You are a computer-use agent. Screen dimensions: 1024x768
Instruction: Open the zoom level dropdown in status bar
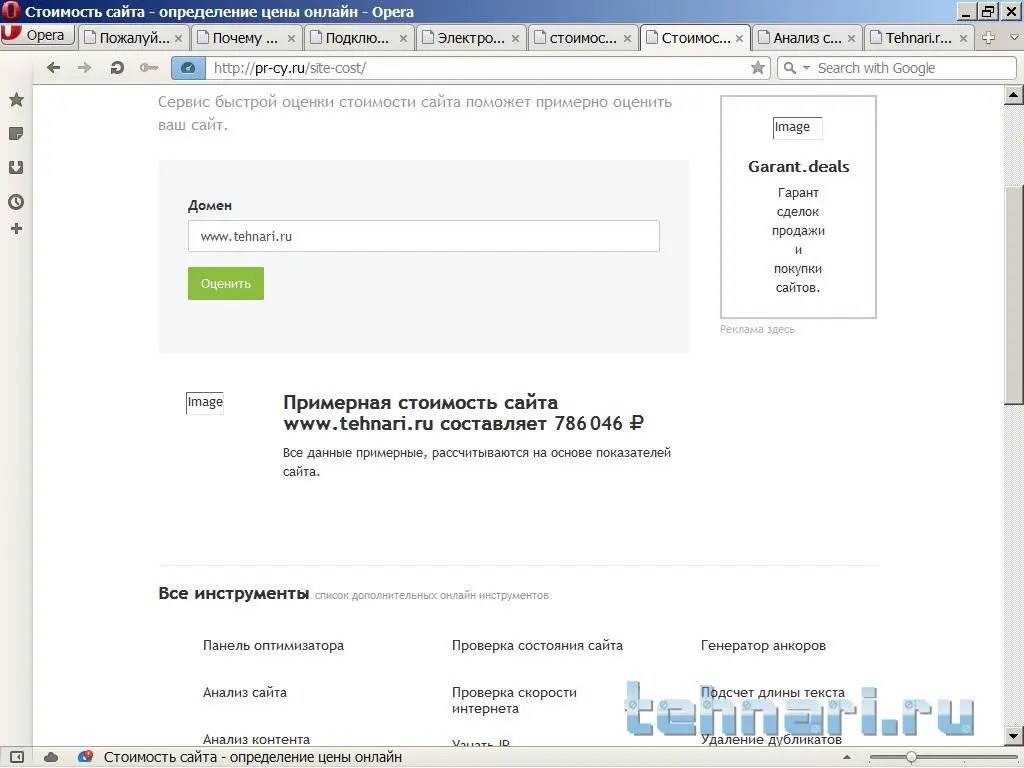click(x=846, y=758)
